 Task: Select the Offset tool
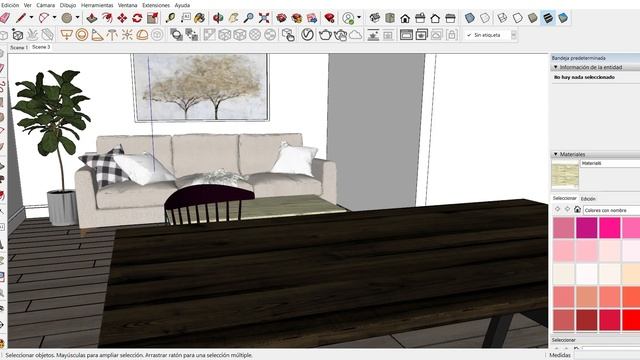click(x=107, y=18)
